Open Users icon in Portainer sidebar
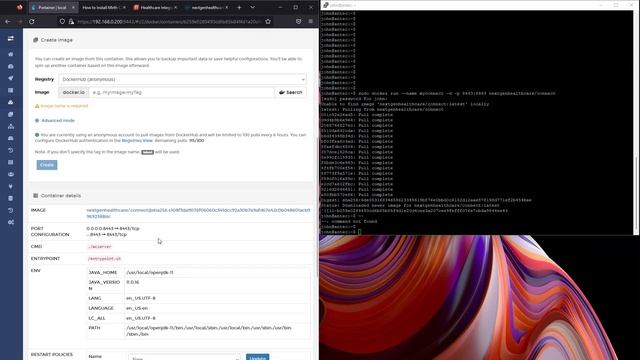This screenshot has height=360, width=640. coord(11,174)
